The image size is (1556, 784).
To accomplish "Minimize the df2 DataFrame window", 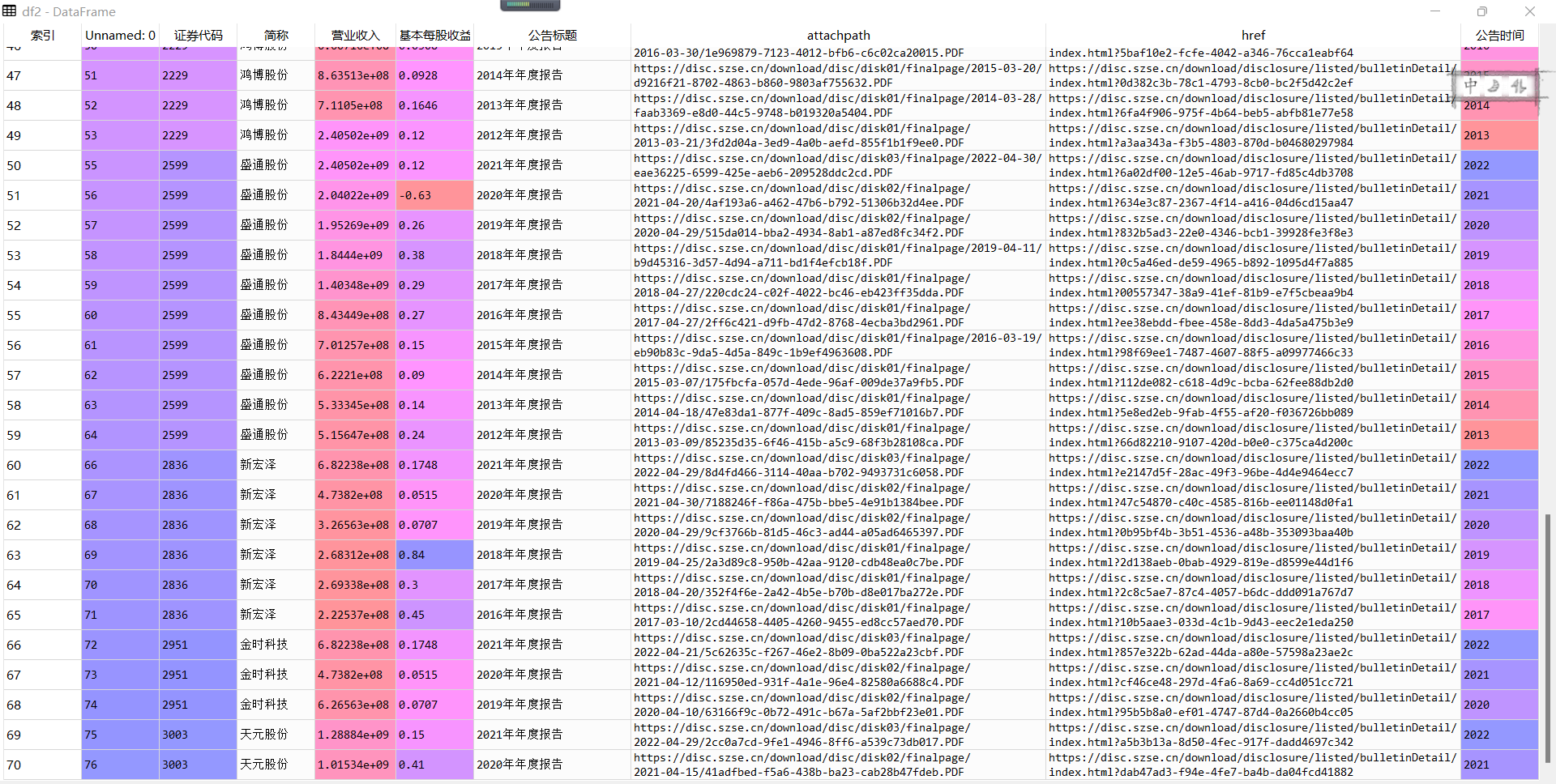I will [1435, 11].
